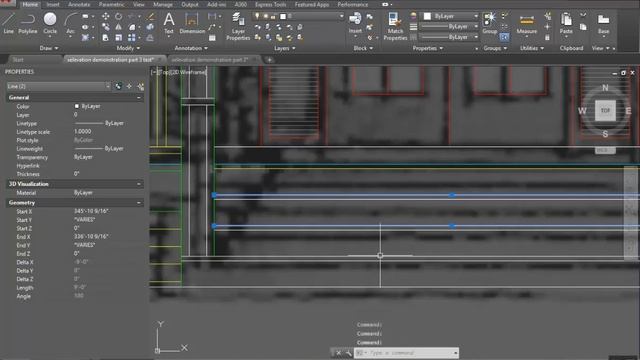Image resolution: width=640 pixels, height=360 pixels.
Task: Click Select Objects icon in Properties palette
Action: [x=129, y=86]
